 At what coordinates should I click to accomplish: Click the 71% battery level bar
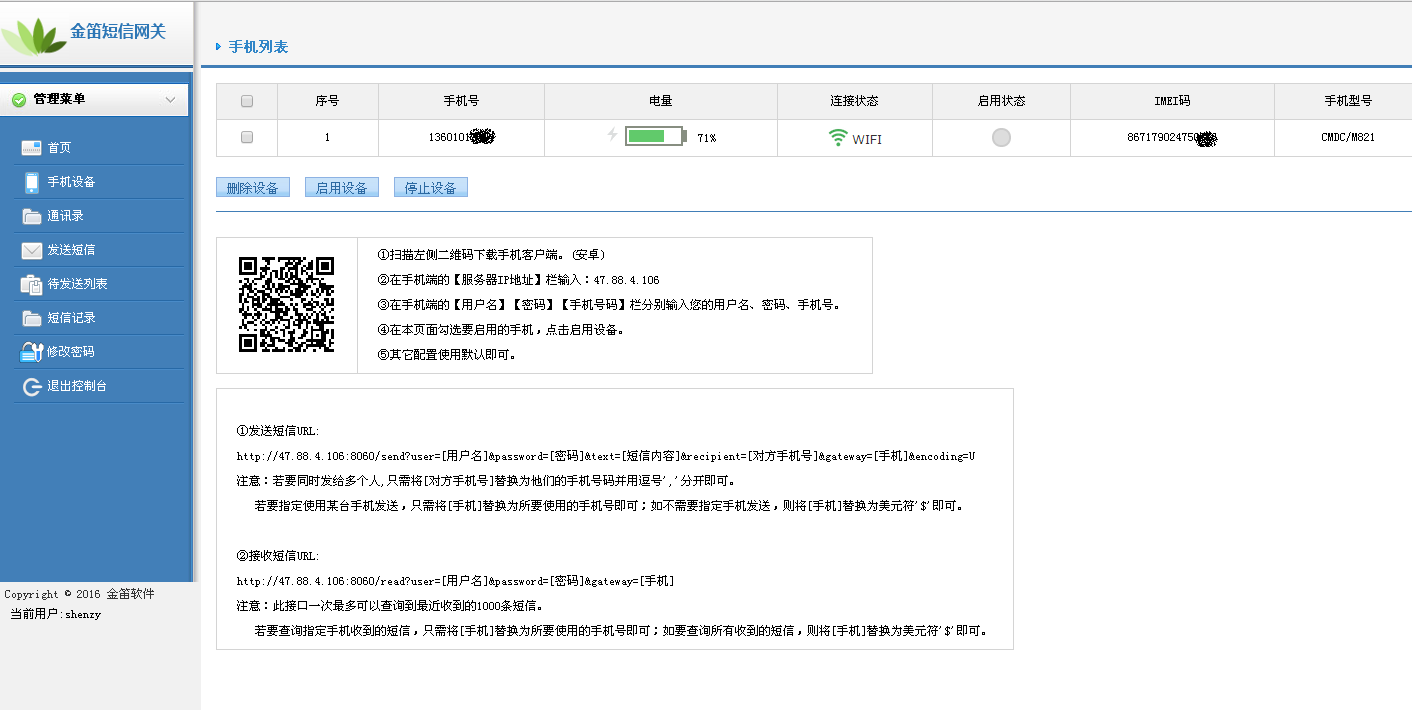click(656, 136)
